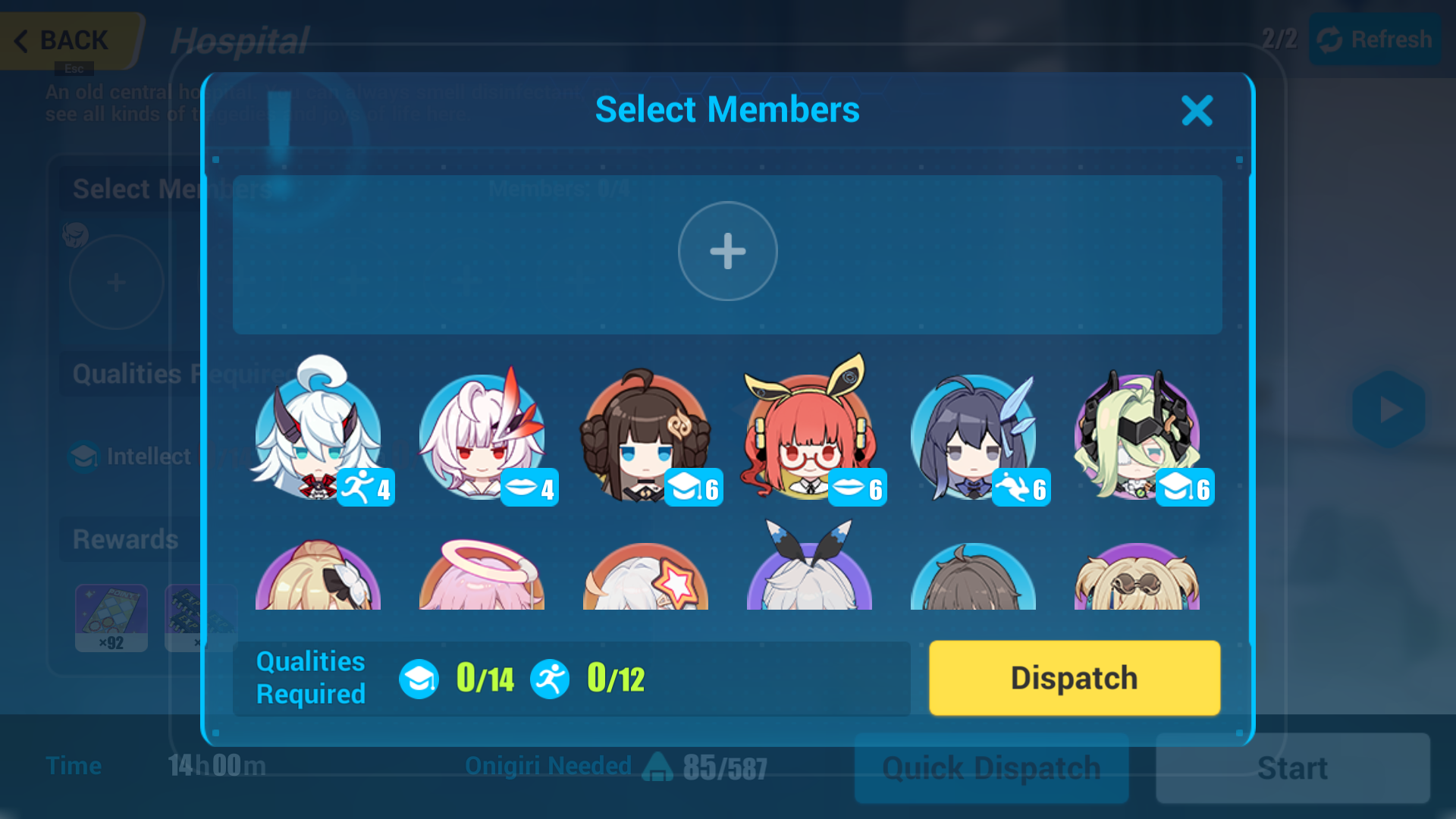Refresh the dispatch missions list
This screenshot has height=819, width=1456.
click(x=1375, y=39)
